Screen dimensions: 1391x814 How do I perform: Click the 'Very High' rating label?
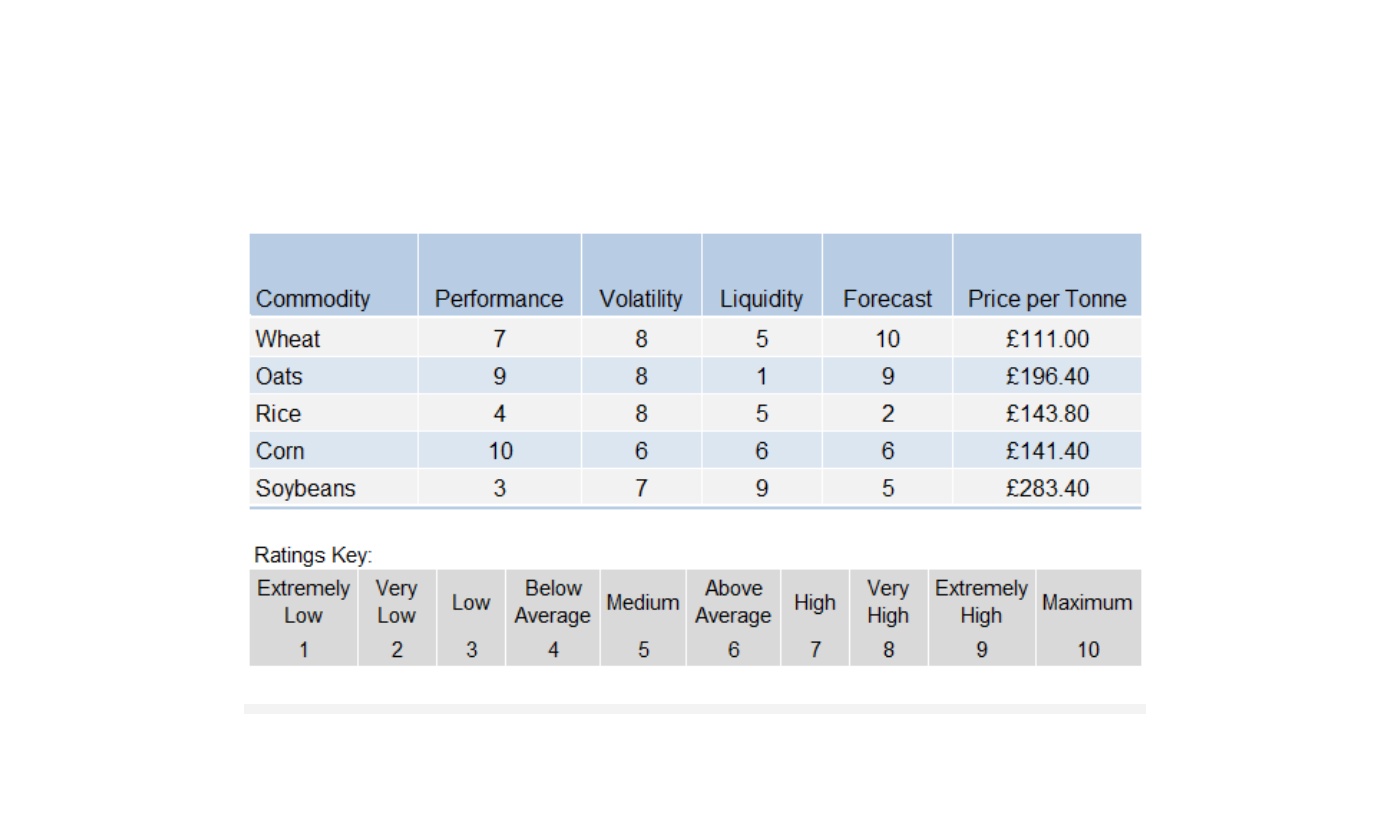pyautogui.click(x=888, y=602)
